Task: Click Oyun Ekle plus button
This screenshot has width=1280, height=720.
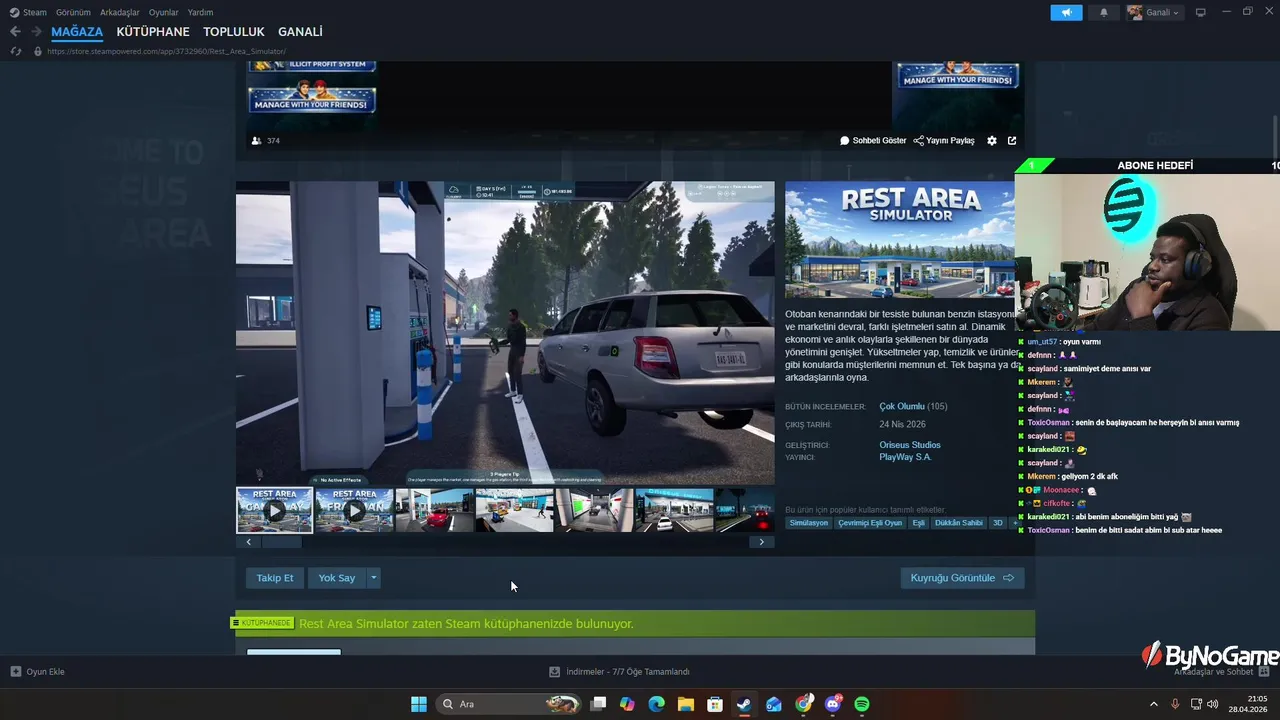Action: [38, 672]
